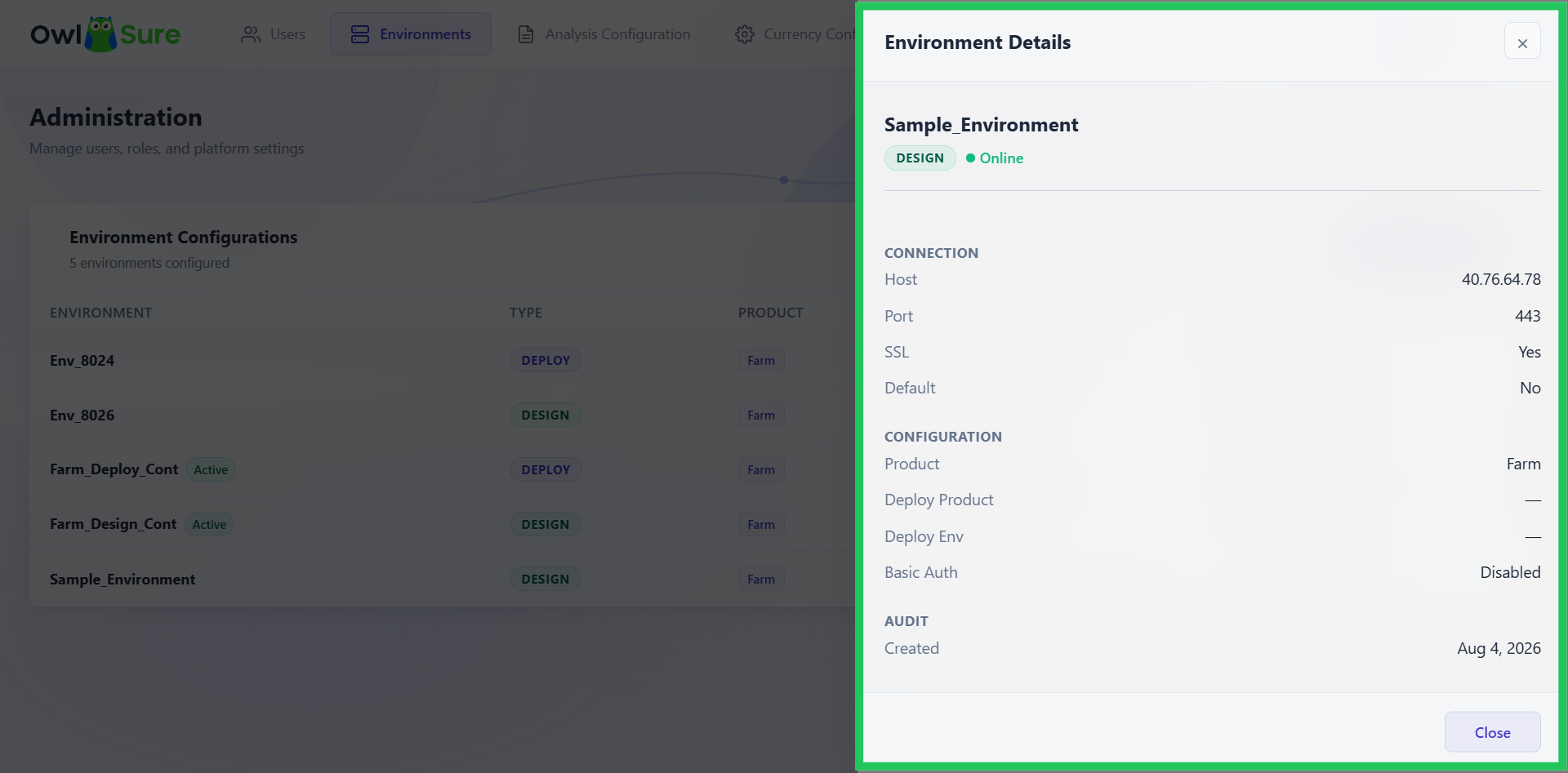Open the Users tab
The width and height of the screenshot is (1568, 773).
(x=273, y=34)
